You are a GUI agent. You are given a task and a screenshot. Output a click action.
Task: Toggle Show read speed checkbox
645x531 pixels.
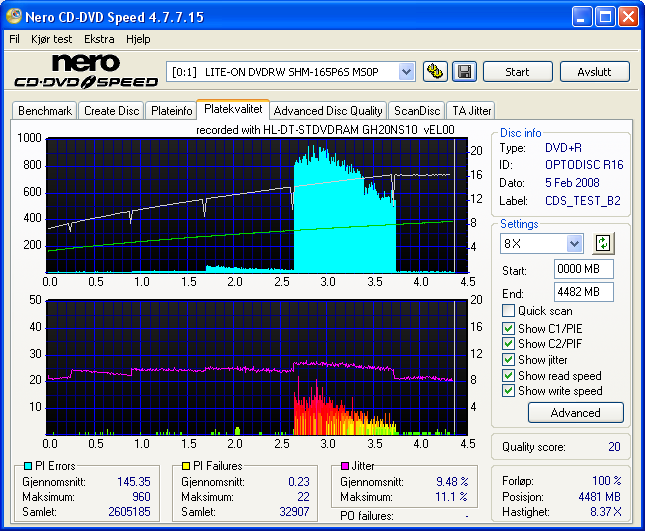(x=508, y=375)
